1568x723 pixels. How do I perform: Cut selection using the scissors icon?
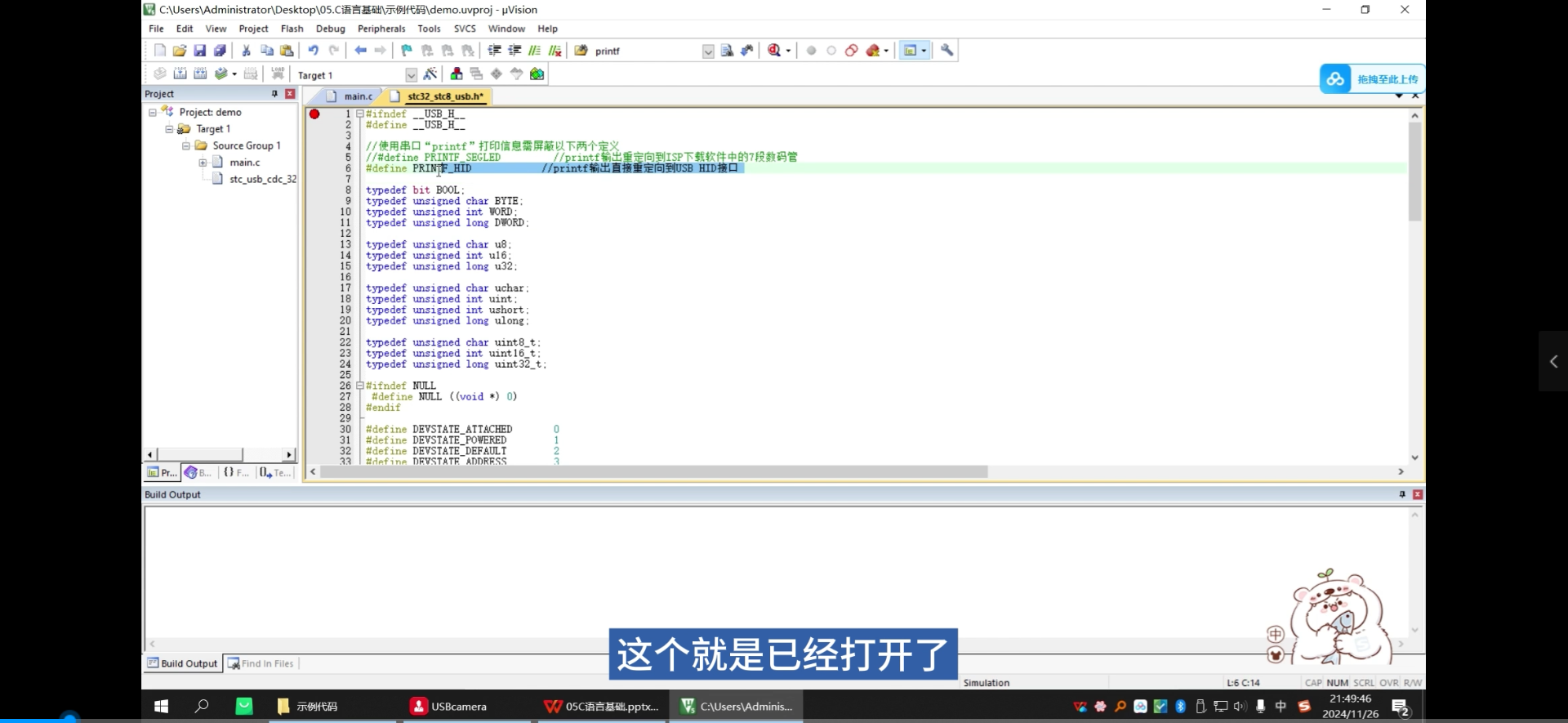click(246, 51)
